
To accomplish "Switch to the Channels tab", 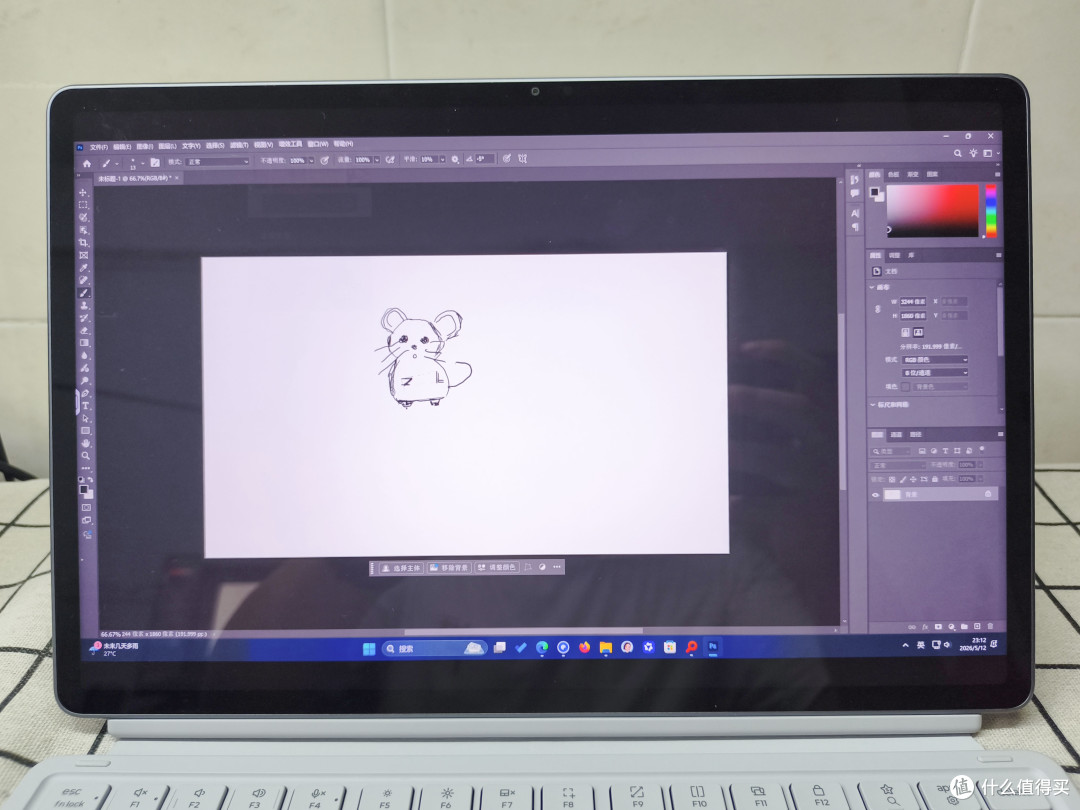I will click(896, 435).
